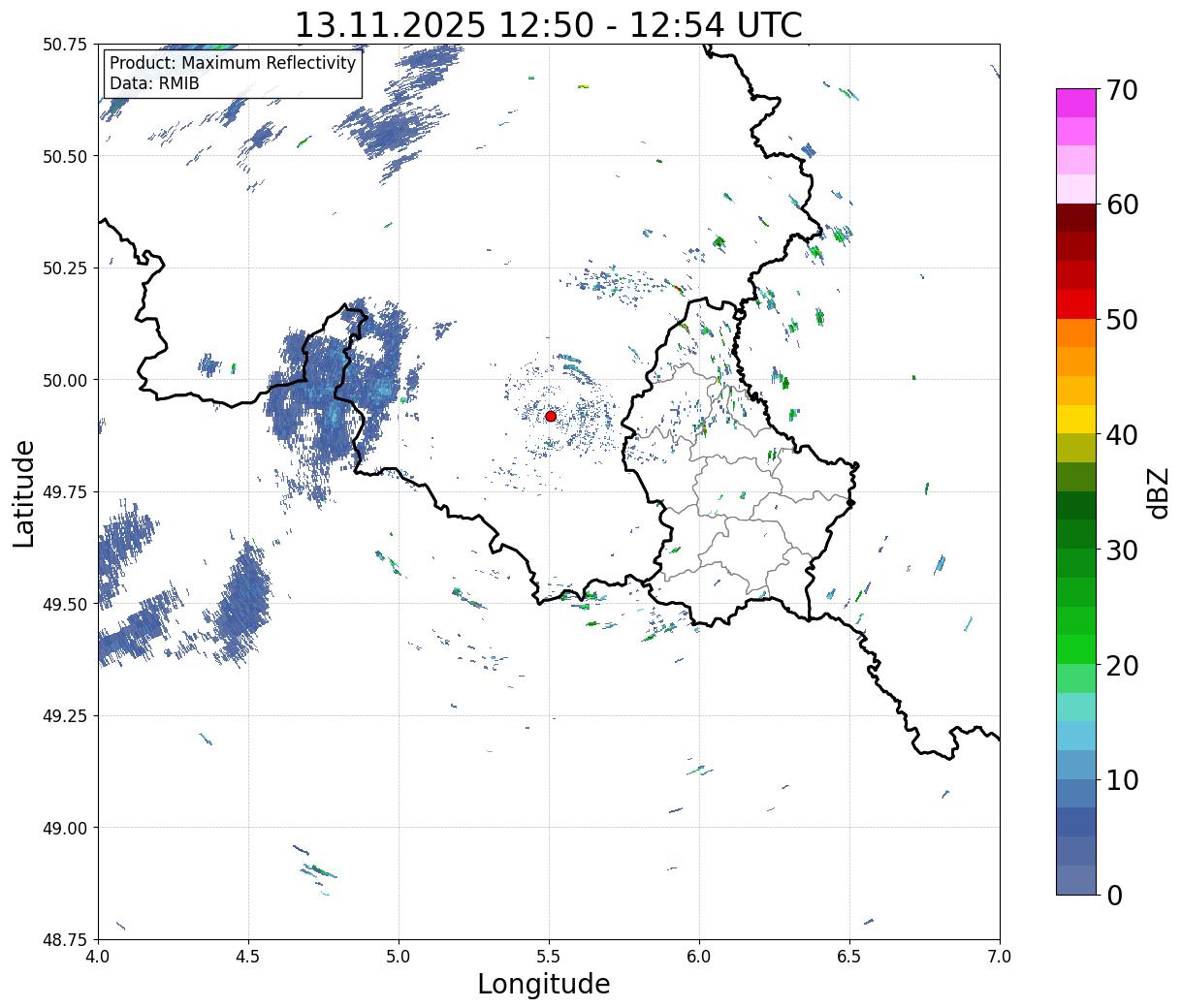Click the orange swatch just below 50
The width and height of the screenshot is (1182, 1008).
coord(1076,333)
